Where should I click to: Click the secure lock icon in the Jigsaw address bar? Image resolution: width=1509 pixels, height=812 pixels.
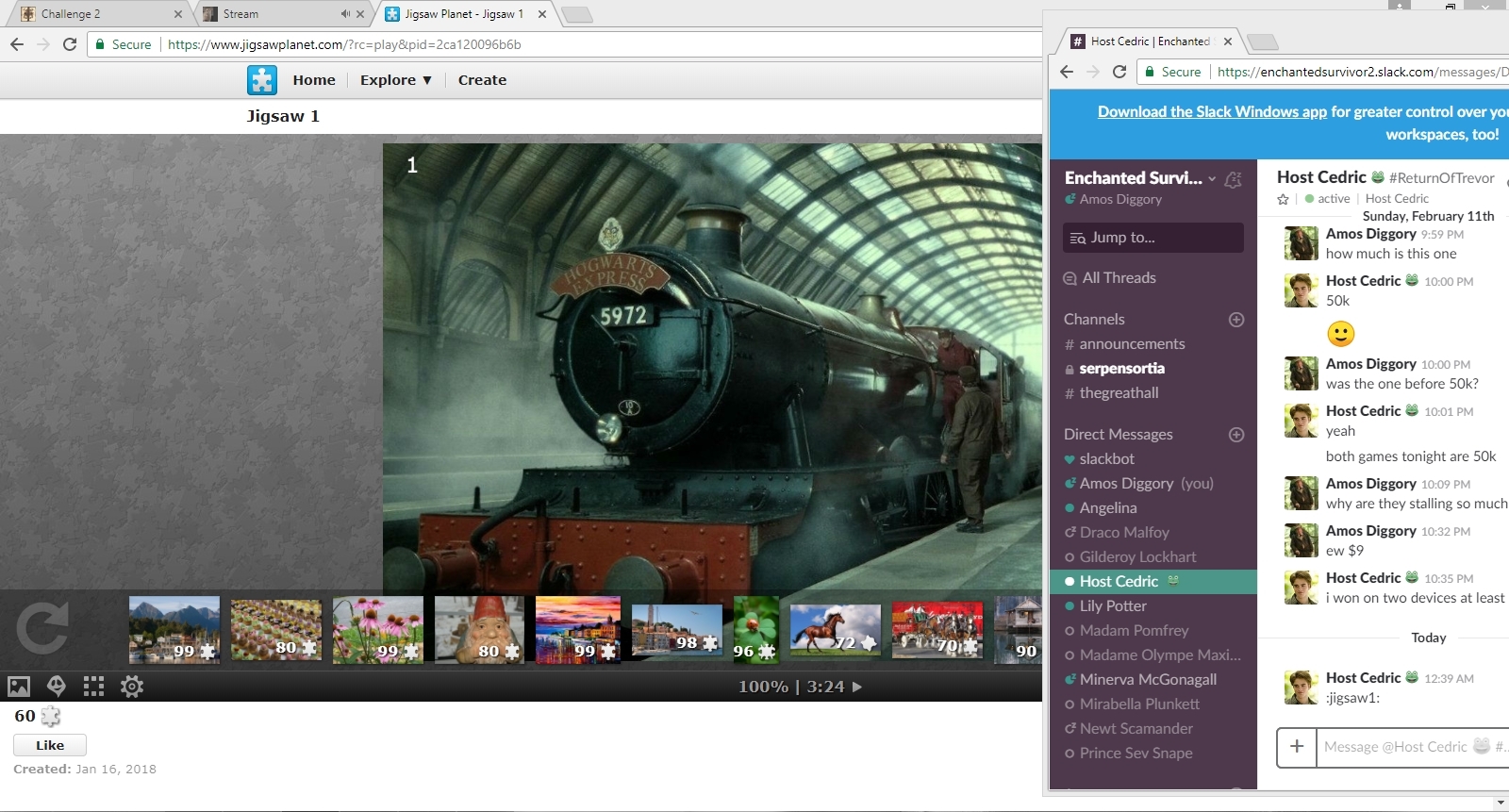click(x=100, y=44)
